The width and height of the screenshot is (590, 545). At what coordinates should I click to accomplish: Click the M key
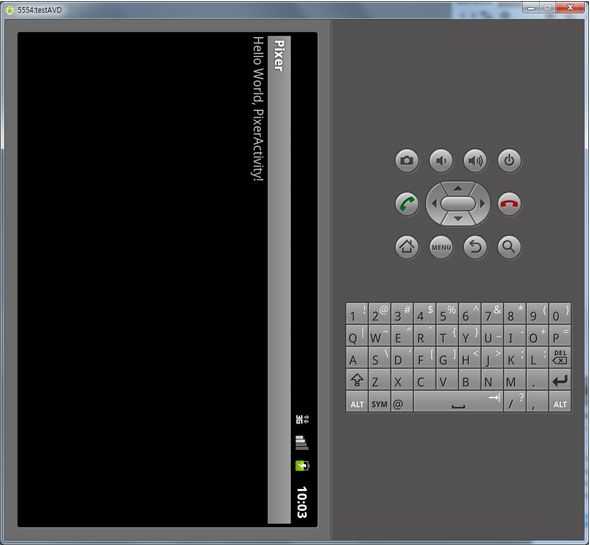tap(515, 379)
